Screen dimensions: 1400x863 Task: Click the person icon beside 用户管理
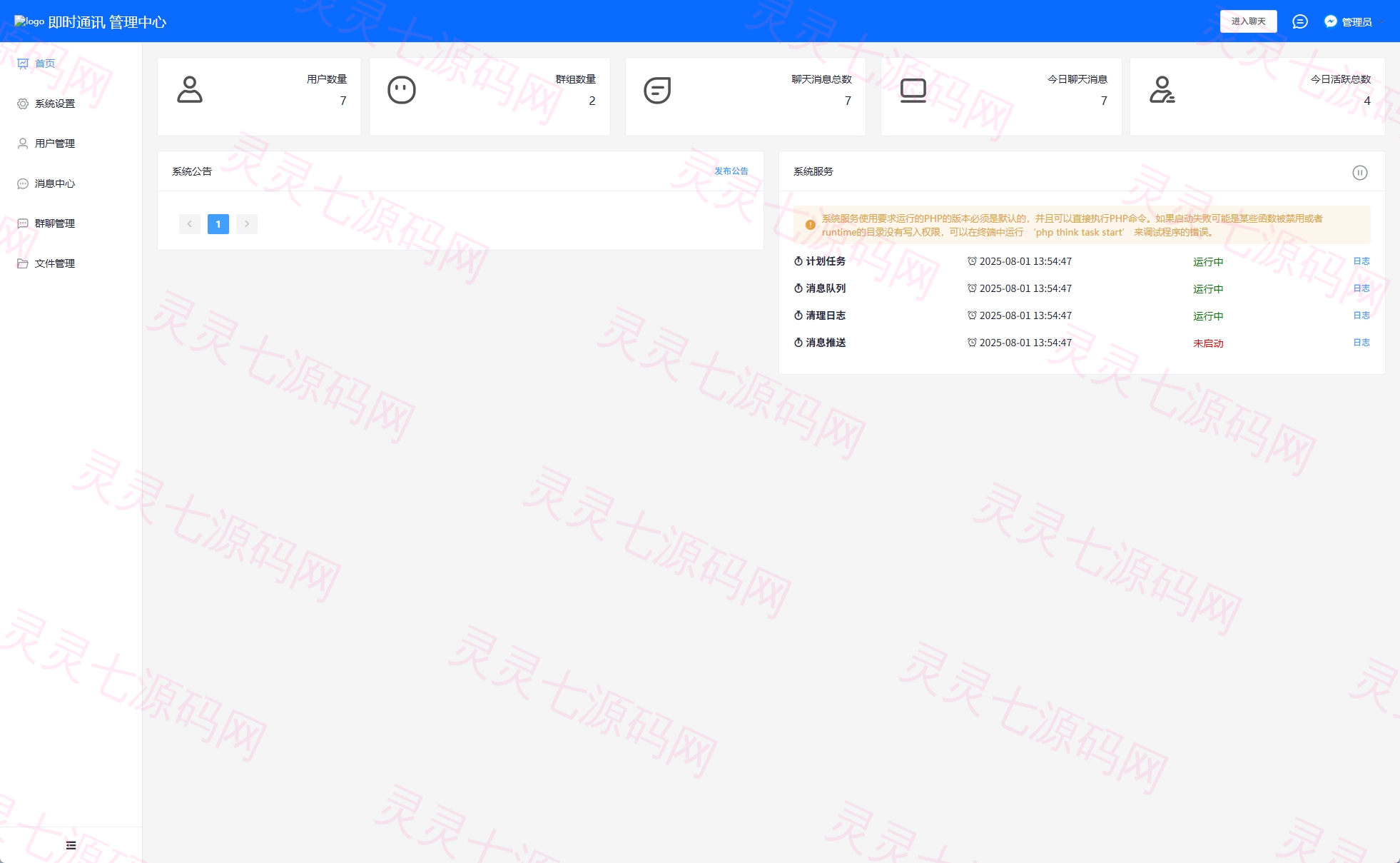coord(23,143)
